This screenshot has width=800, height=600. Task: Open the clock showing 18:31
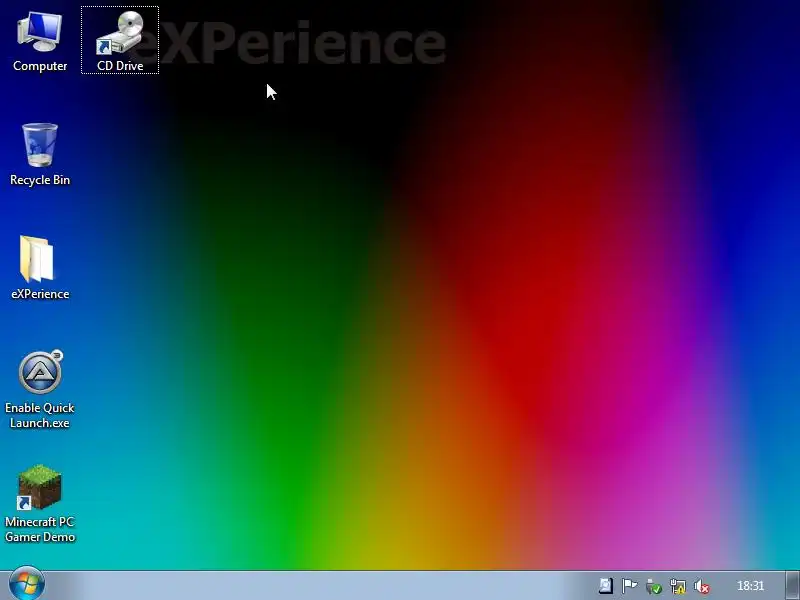pos(751,586)
